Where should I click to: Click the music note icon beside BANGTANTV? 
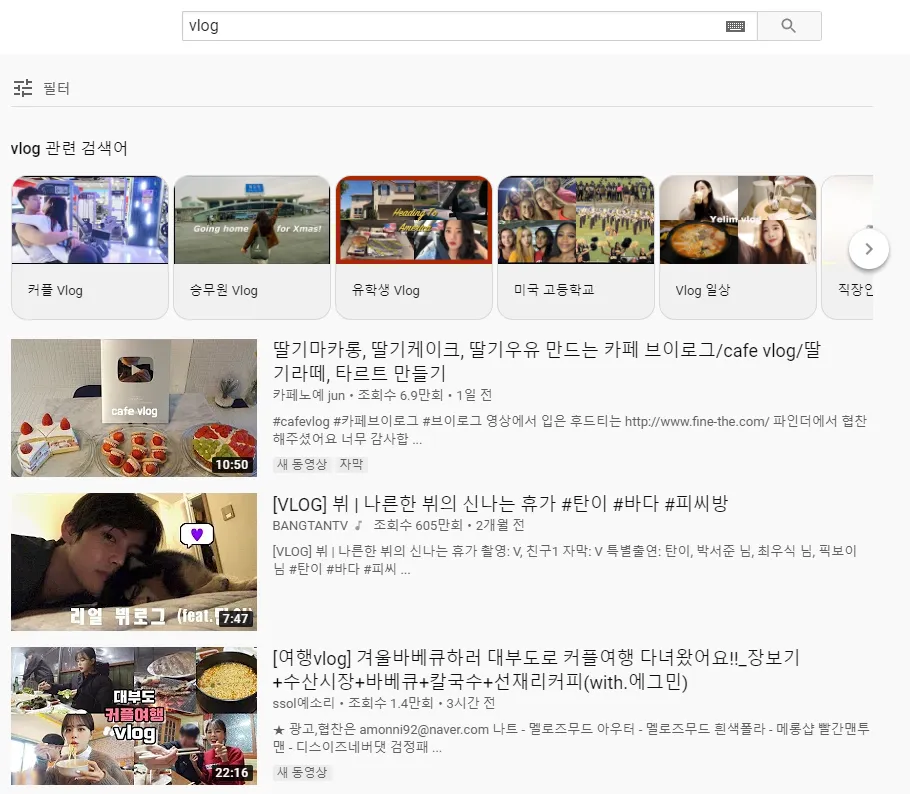click(x=359, y=525)
